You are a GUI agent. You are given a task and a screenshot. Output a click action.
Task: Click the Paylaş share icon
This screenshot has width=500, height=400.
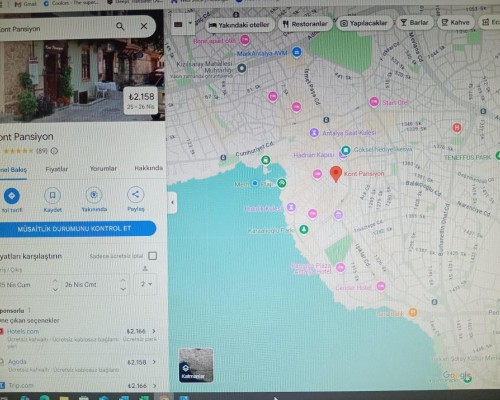[135, 195]
